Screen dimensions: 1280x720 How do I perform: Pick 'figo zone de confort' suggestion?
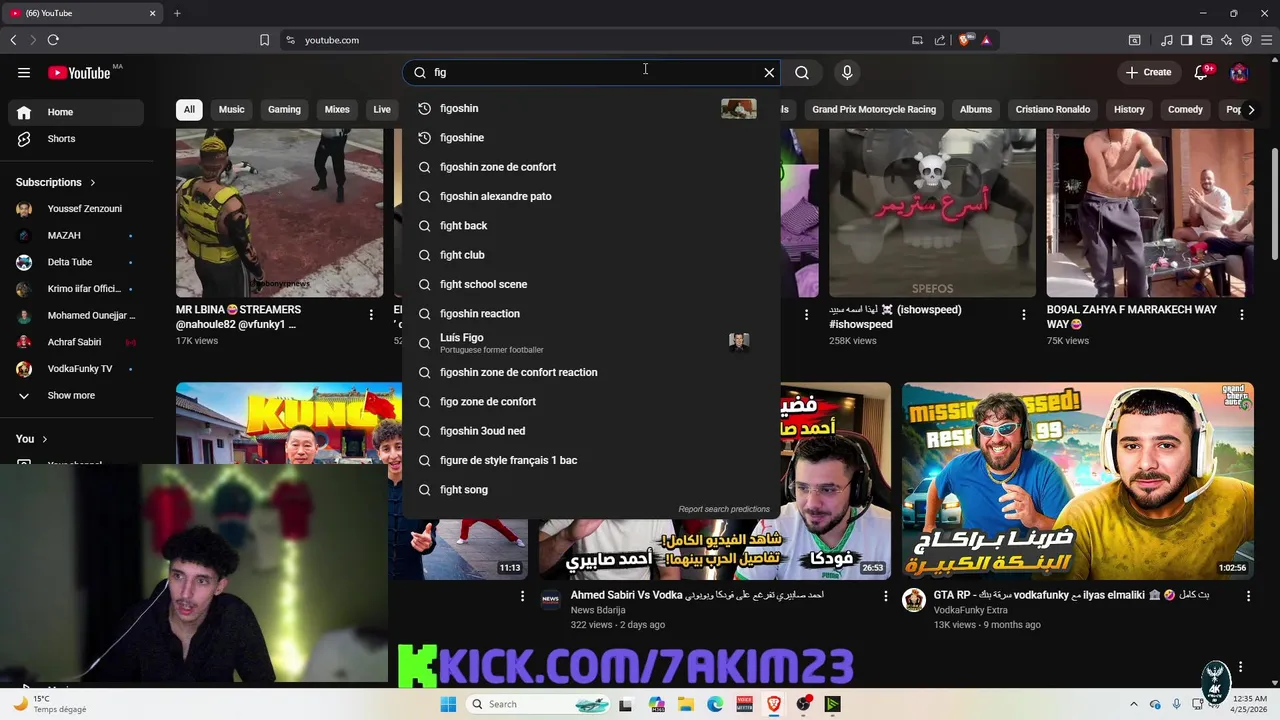tap(591, 402)
